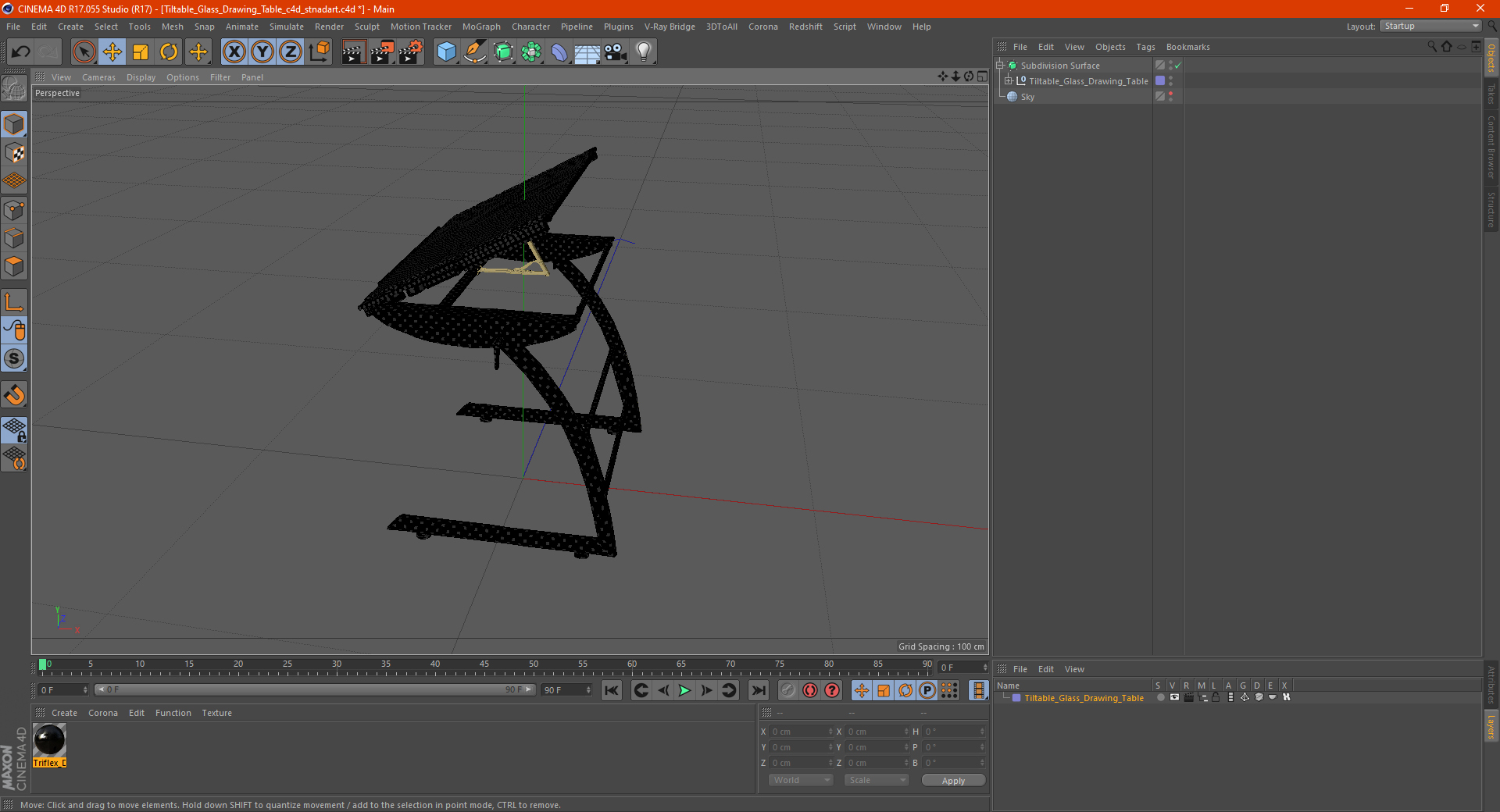Open the Array modeling objects icon
Screen dimensions: 1500x812
click(531, 52)
